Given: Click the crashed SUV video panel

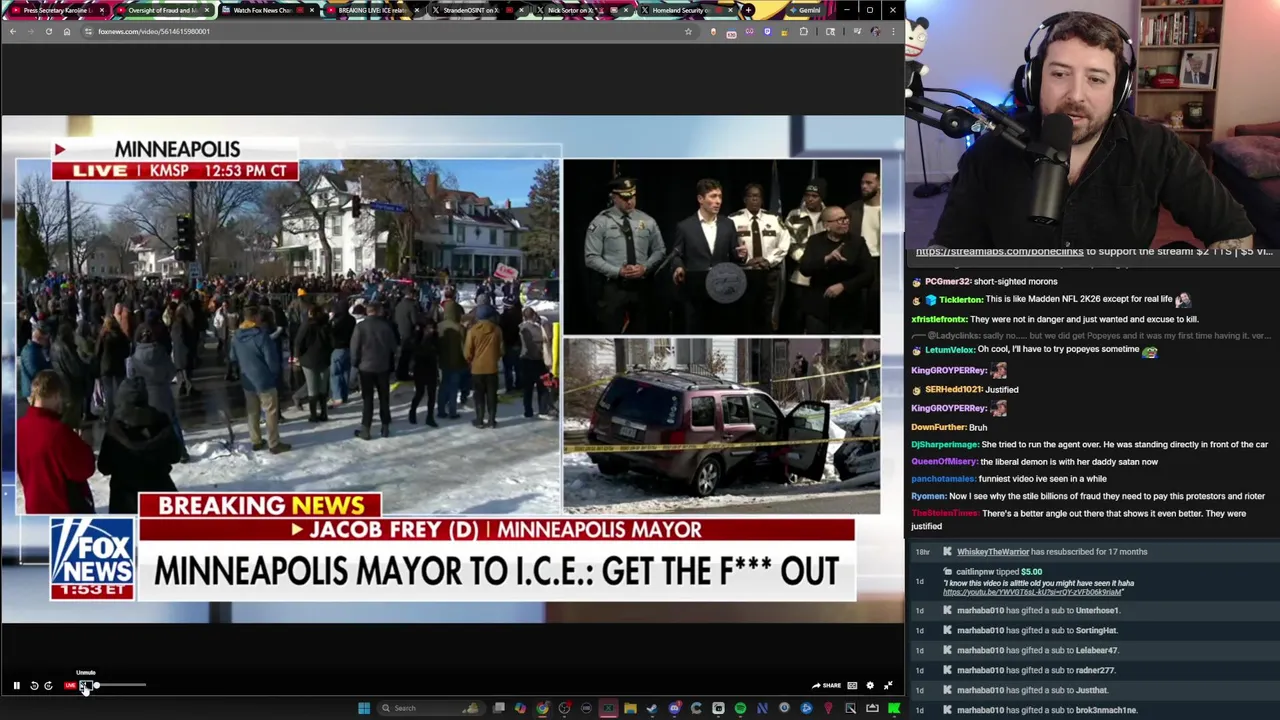Looking at the screenshot, I should pyautogui.click(x=721, y=426).
